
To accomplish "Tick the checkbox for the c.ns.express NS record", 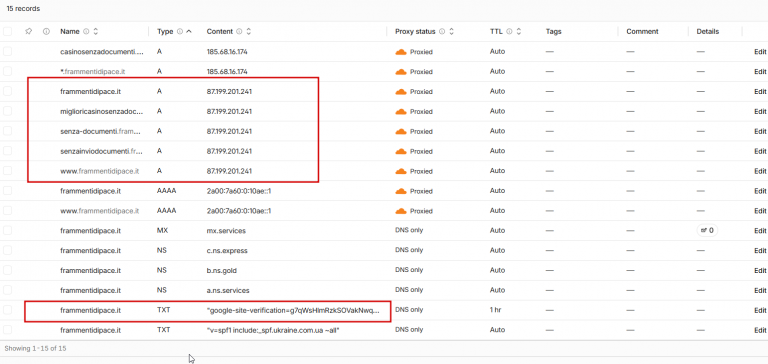I will tap(7, 250).
